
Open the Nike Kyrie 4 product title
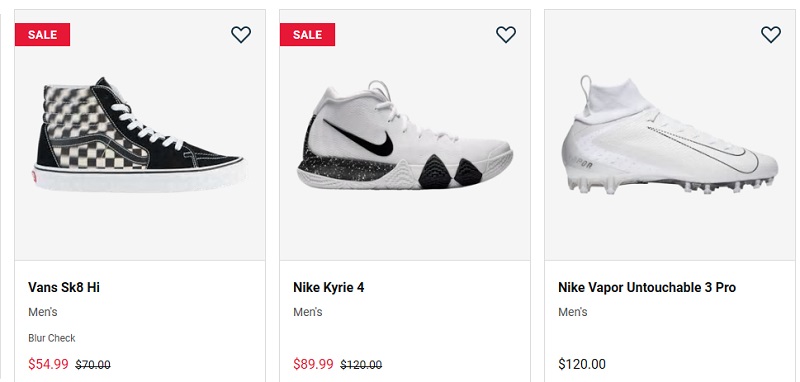[329, 288]
